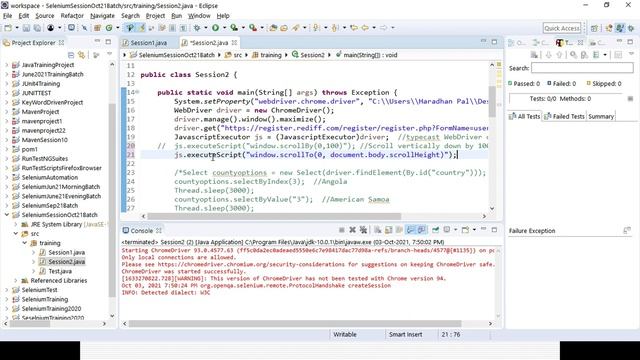
Task: Click the green Run button in toolbar
Action: (x=215, y=28)
